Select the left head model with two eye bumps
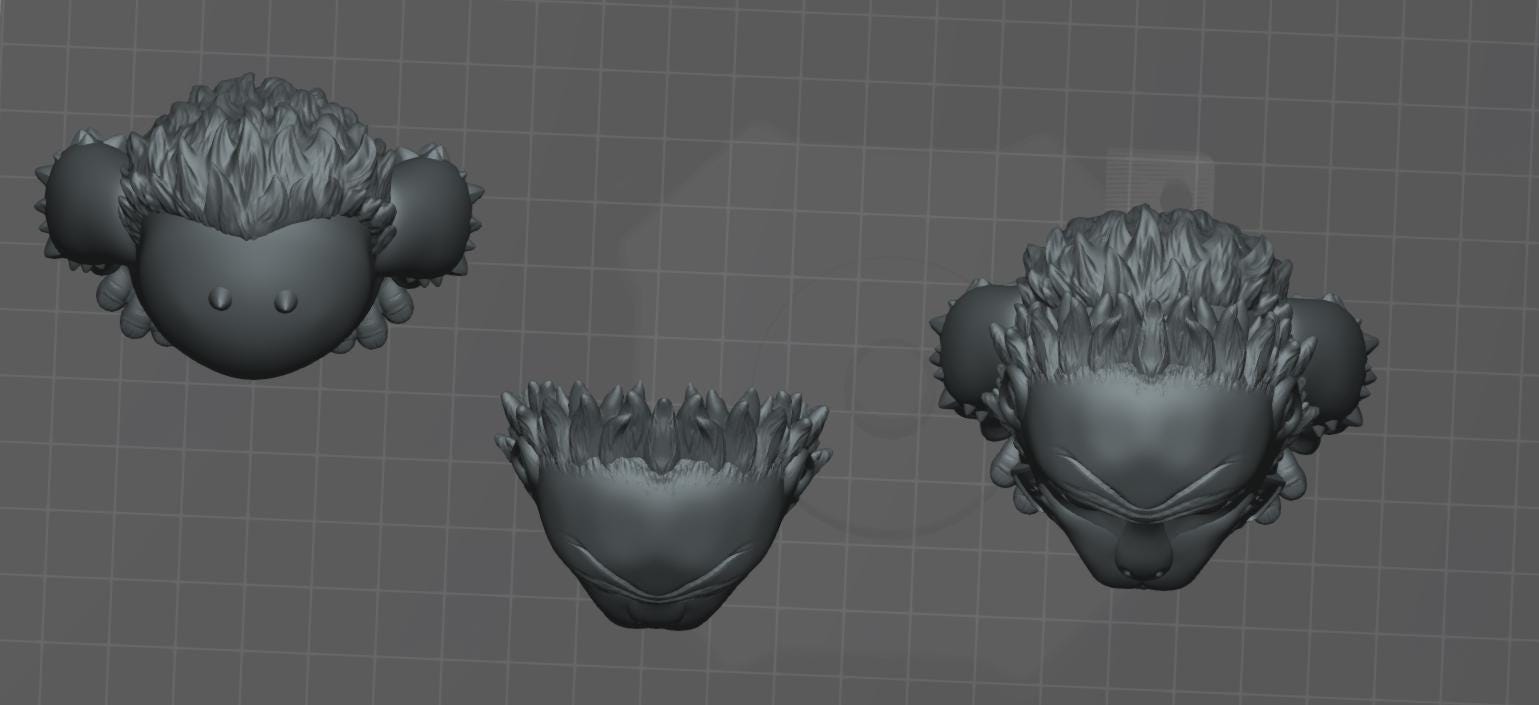Viewport: 1539px width, 705px height. (258, 228)
